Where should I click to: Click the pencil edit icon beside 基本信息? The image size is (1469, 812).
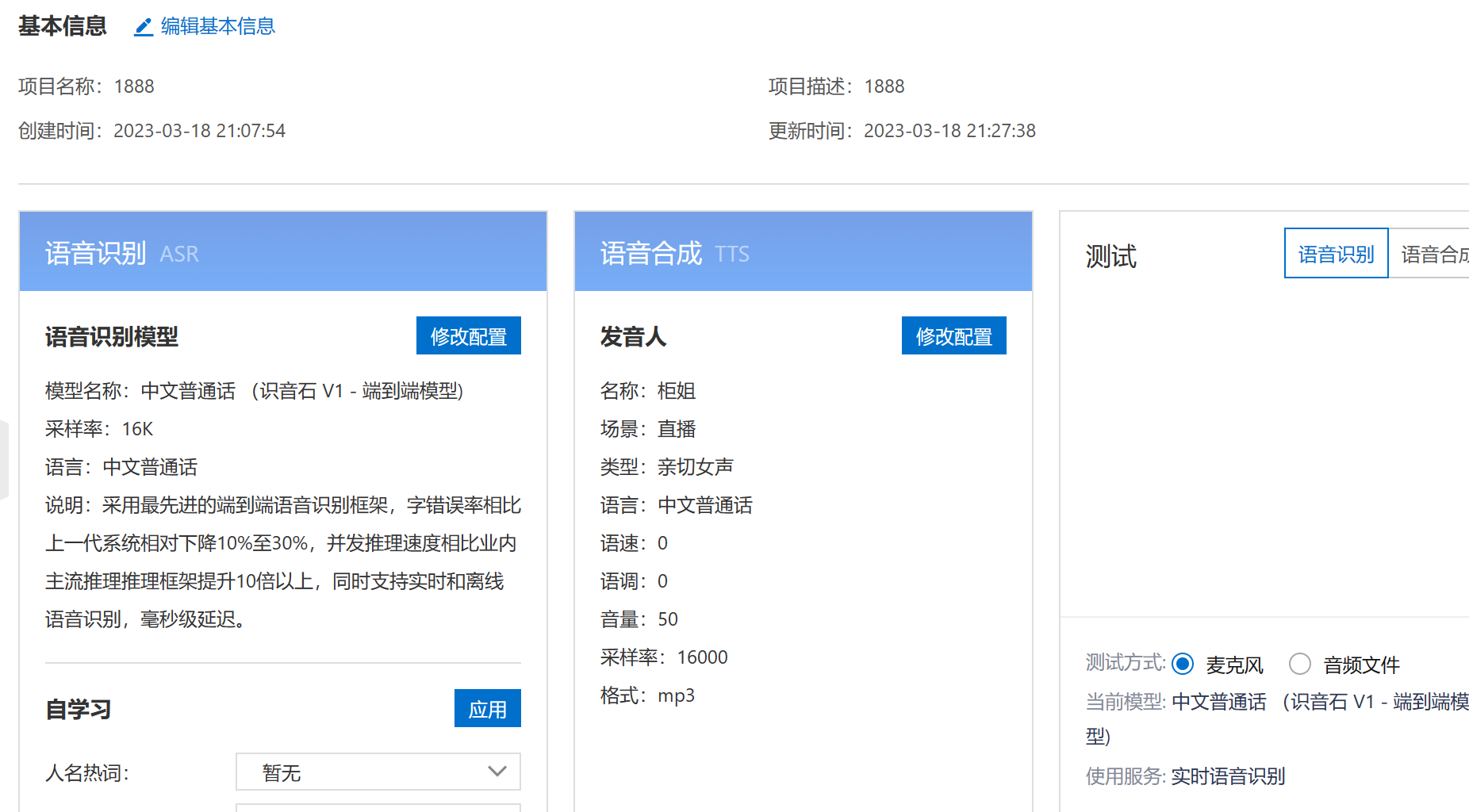(x=144, y=27)
